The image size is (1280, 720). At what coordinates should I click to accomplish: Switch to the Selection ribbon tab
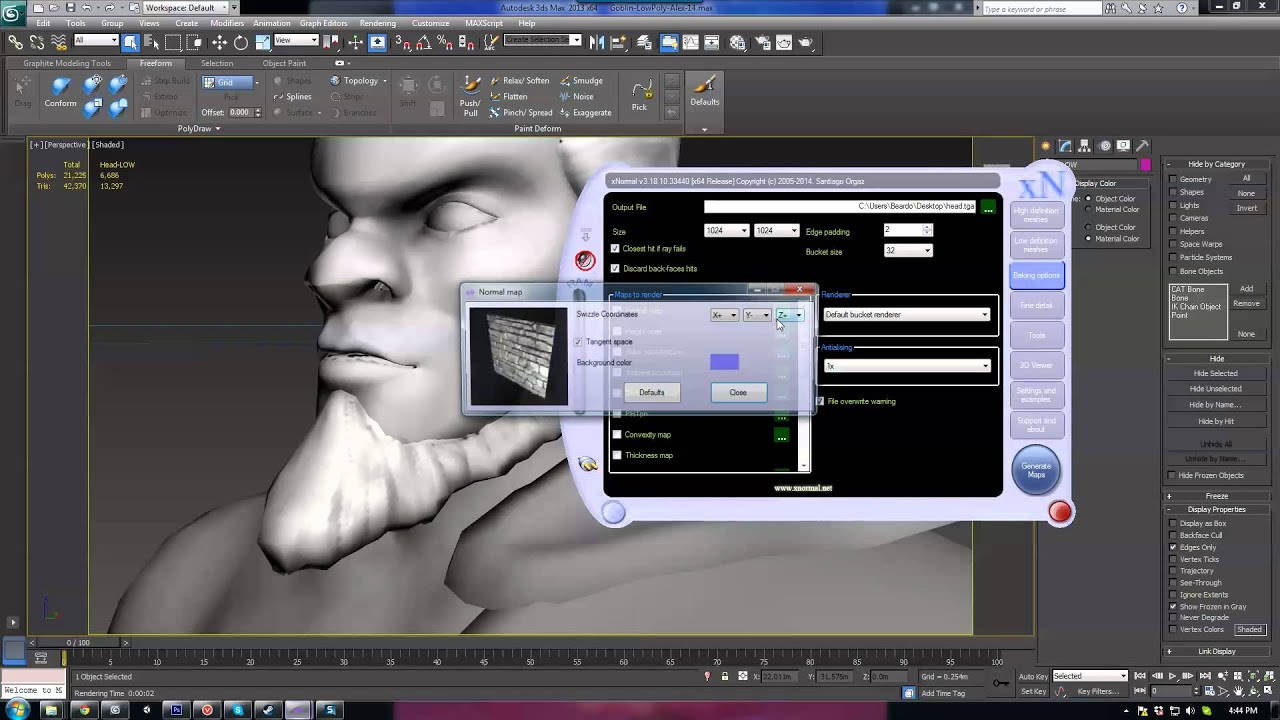[217, 63]
